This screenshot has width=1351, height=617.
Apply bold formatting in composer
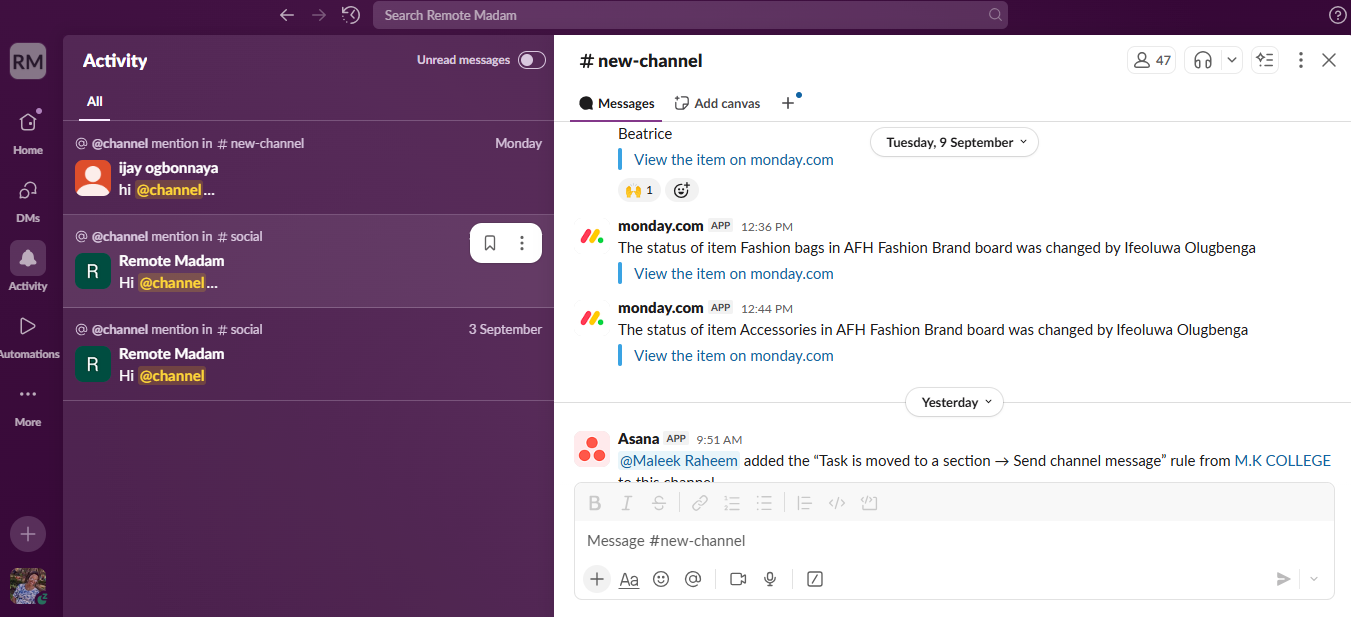pos(595,503)
